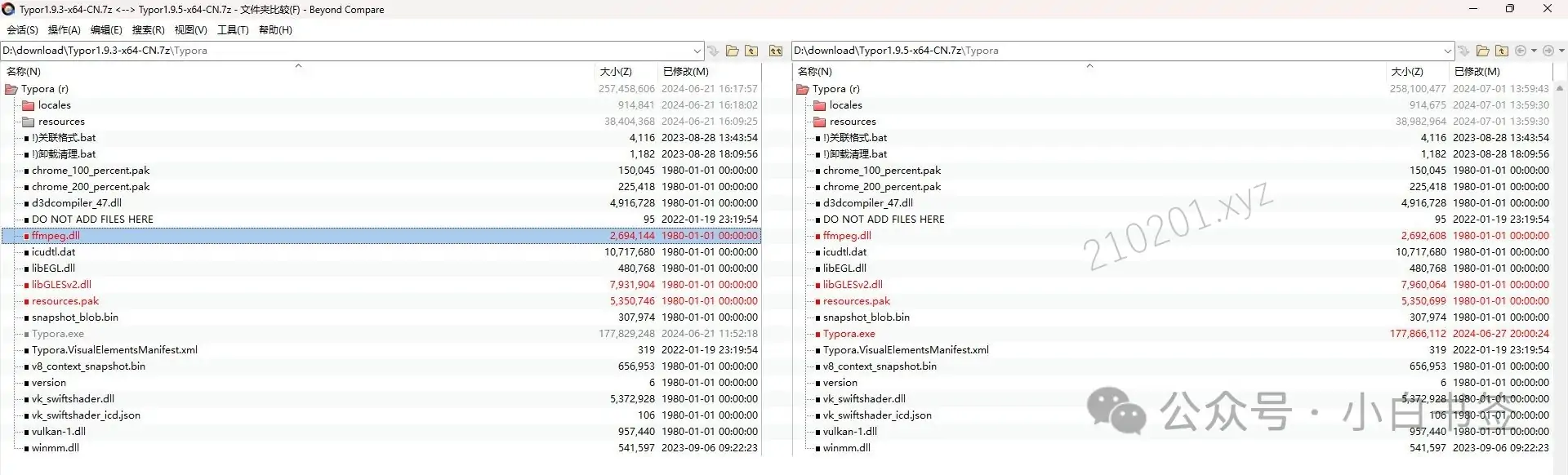The height and width of the screenshot is (475, 1568).
Task: Select libGLESv2.dll in the left pane
Action: pyautogui.click(x=61, y=285)
